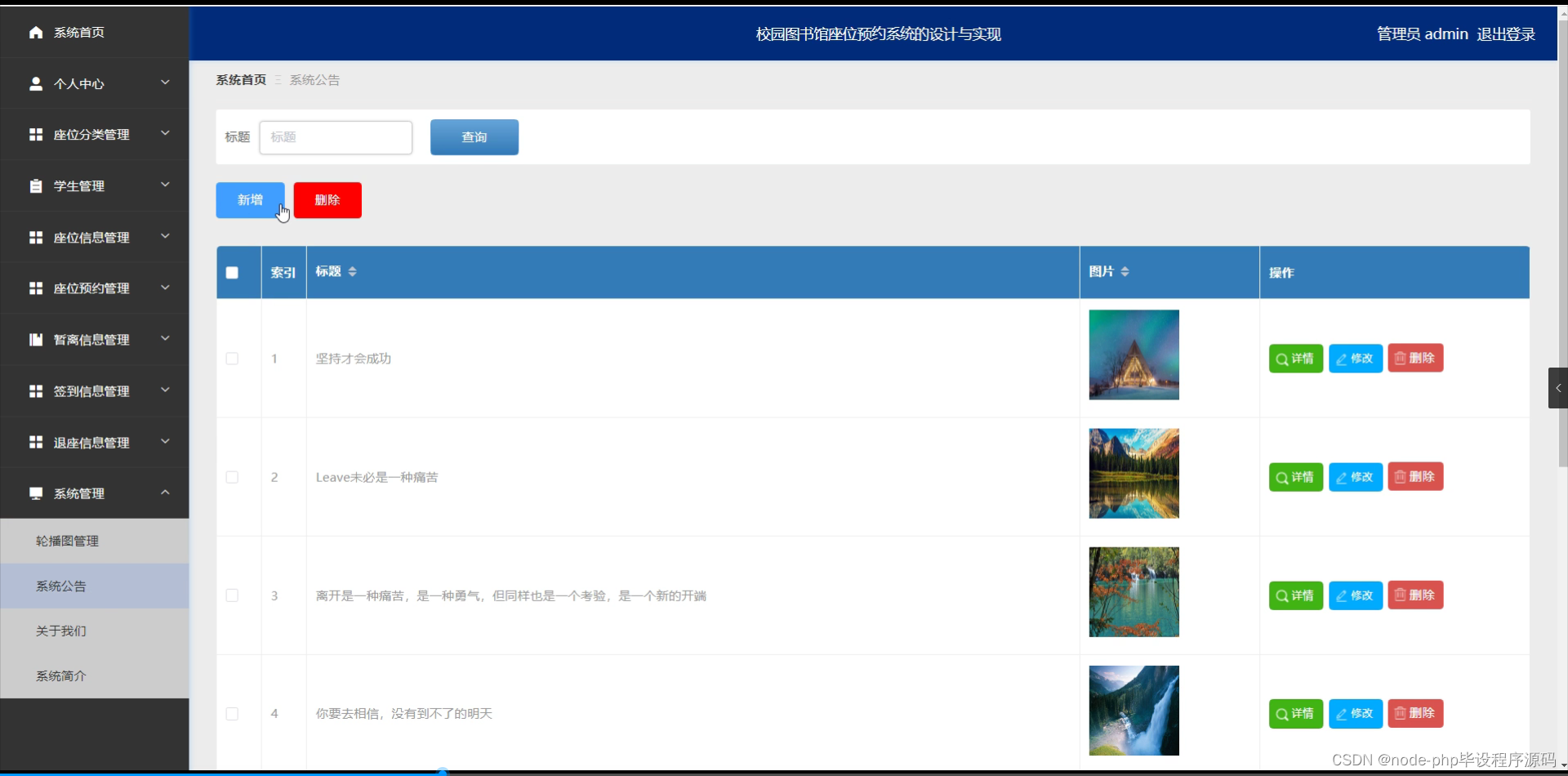Screen dimensions: 1568x776
Task: Check the checkbox for row 坚持才会成功
Action: click(232, 358)
